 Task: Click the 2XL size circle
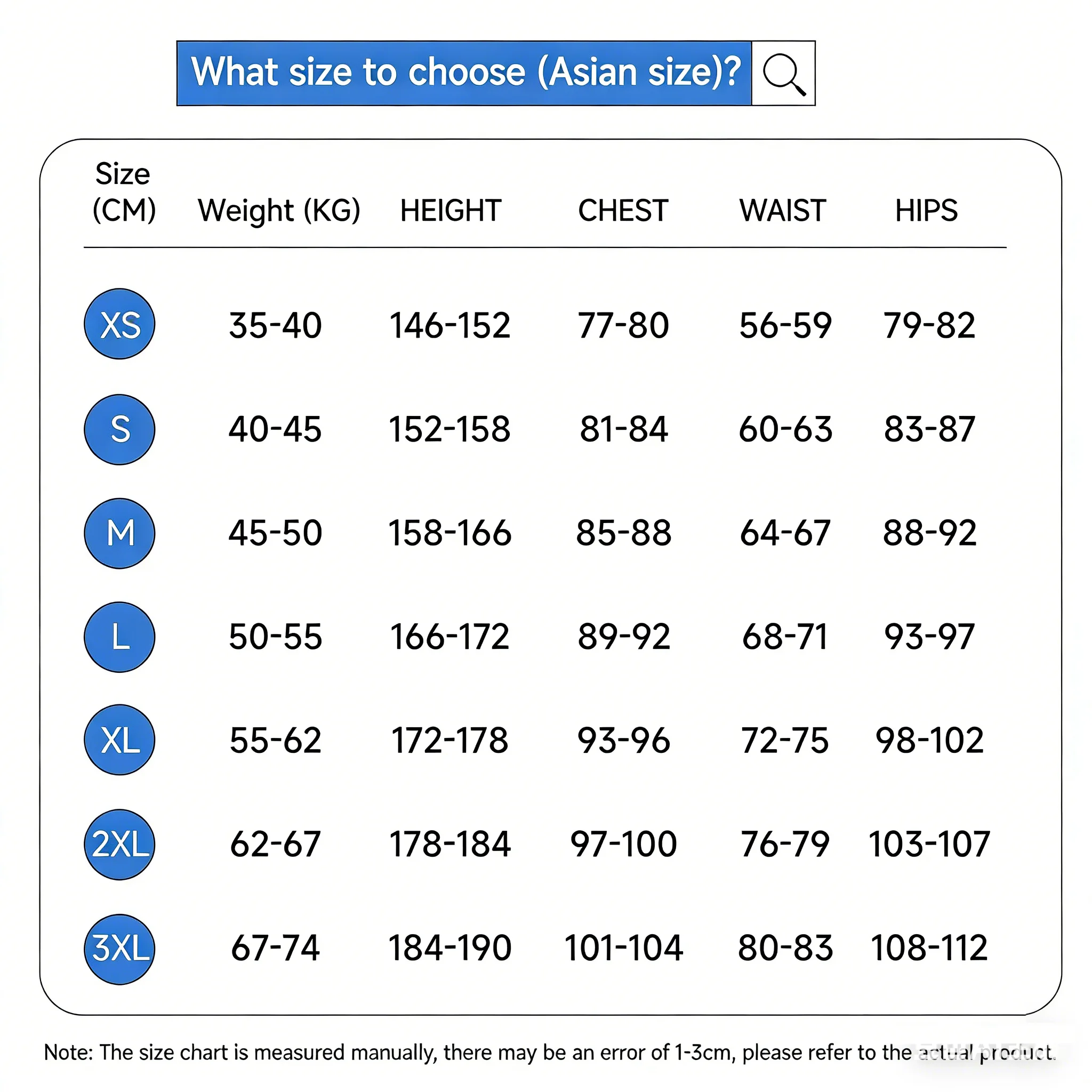(x=119, y=845)
